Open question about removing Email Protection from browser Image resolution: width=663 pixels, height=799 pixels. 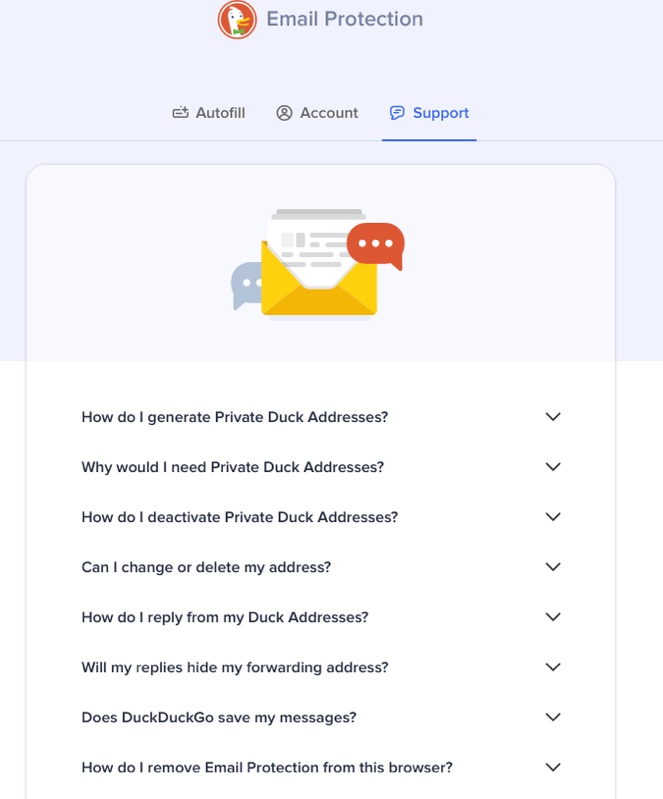point(267,767)
